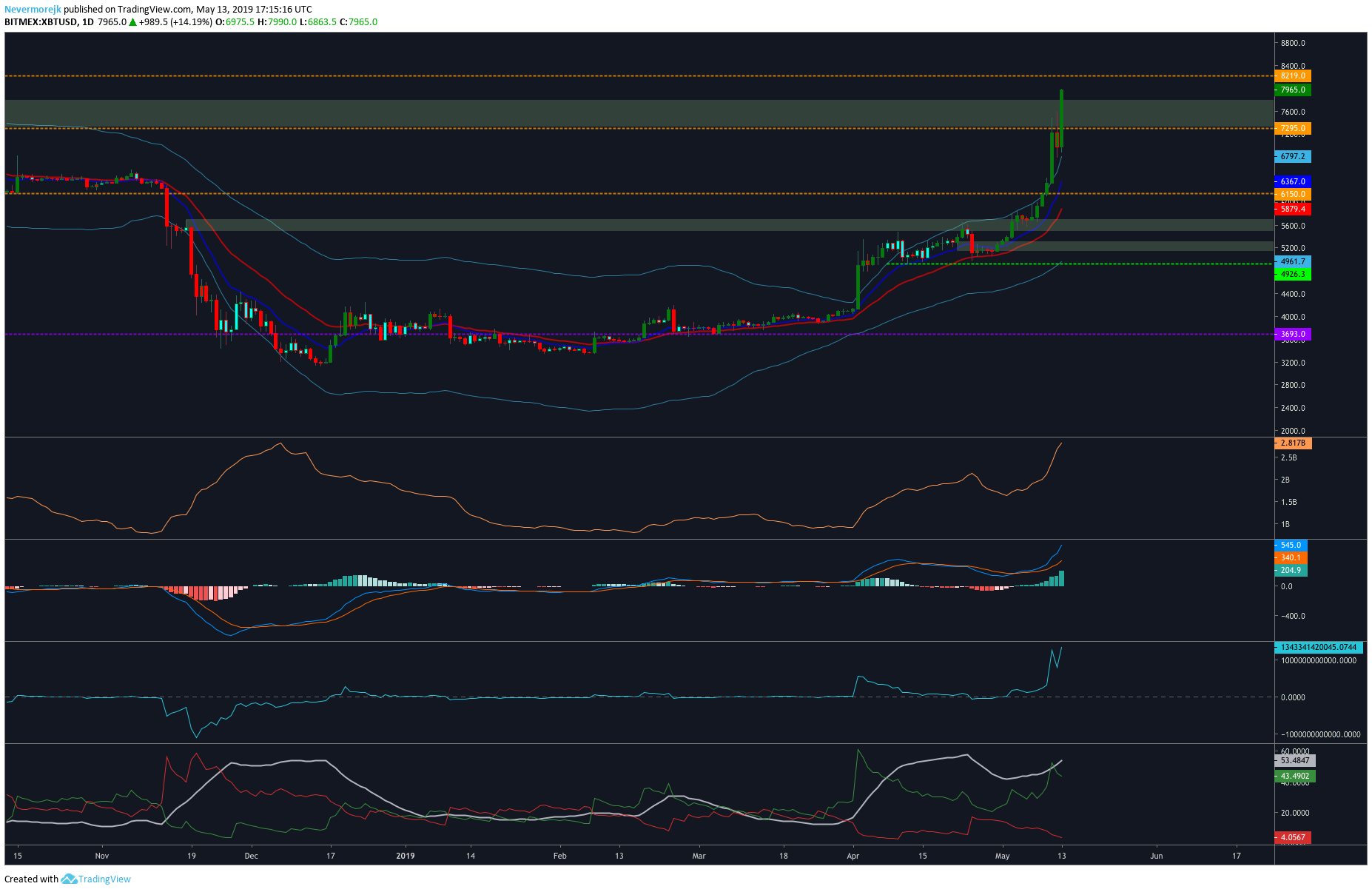Select the open value 6975.5
Screen dimensions: 1372x892
pos(240,22)
